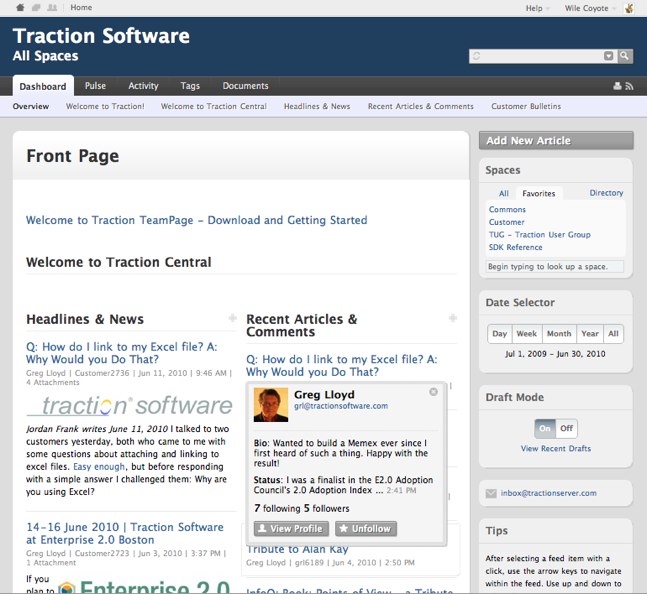Open the Documents tab
The height and width of the screenshot is (594, 647).
tap(245, 86)
